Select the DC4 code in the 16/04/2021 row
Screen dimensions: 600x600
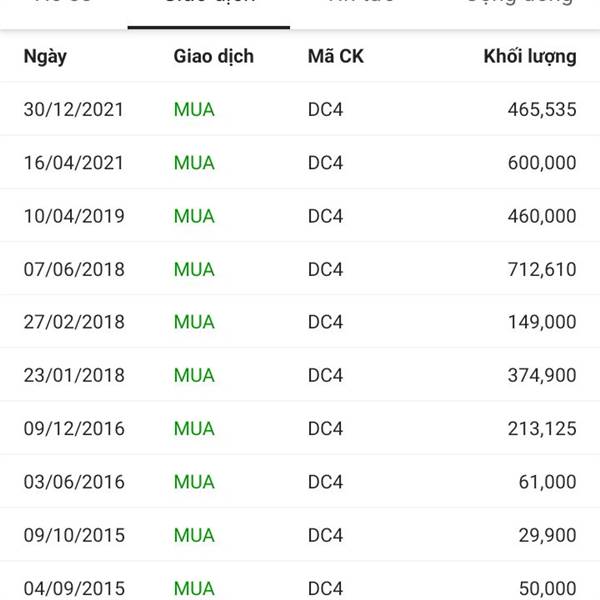click(x=325, y=163)
